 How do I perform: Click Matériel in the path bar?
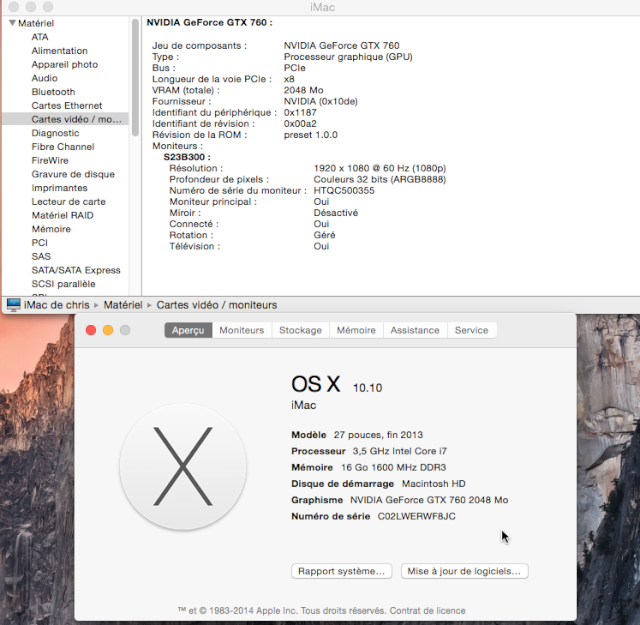tap(123, 305)
